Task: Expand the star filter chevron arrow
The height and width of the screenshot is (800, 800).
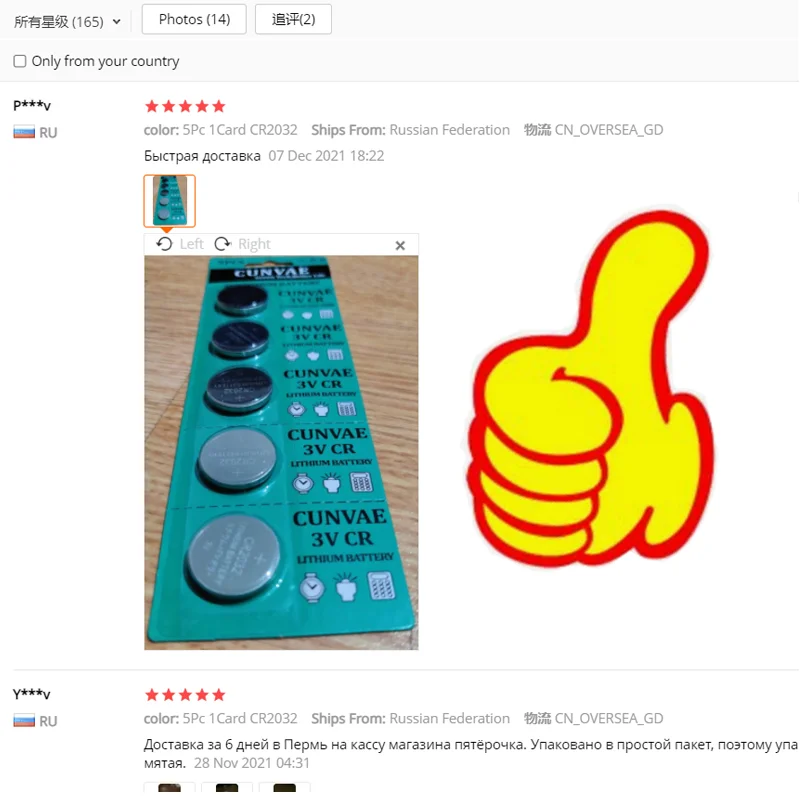Action: [x=116, y=22]
